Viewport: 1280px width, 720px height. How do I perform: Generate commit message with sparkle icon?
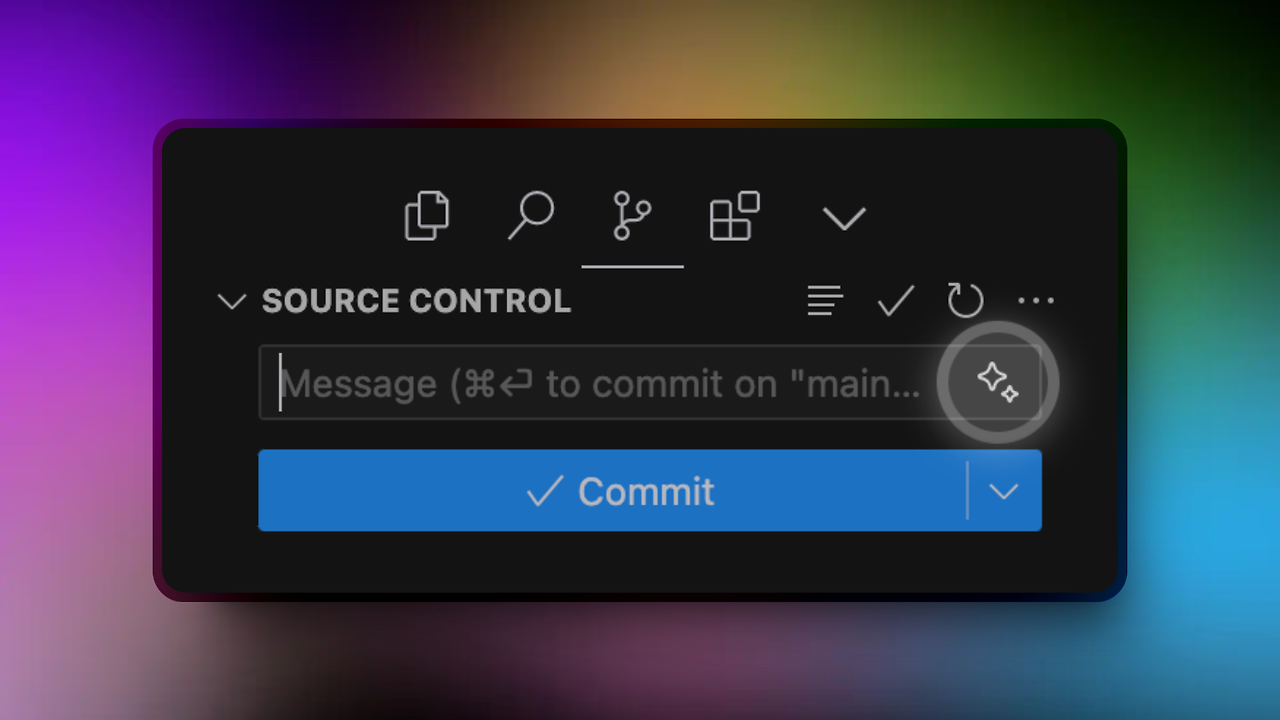point(997,382)
